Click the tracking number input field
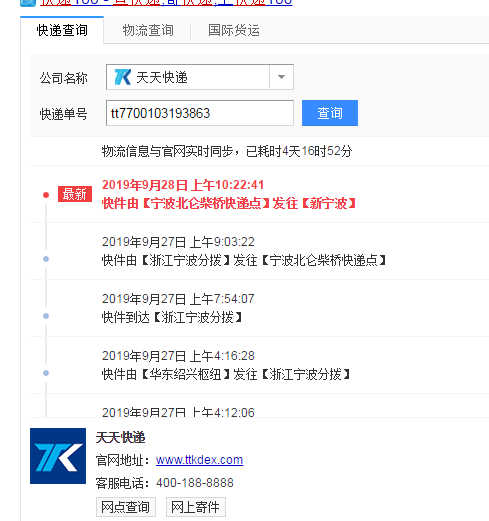The width and height of the screenshot is (489, 521). pos(200,113)
